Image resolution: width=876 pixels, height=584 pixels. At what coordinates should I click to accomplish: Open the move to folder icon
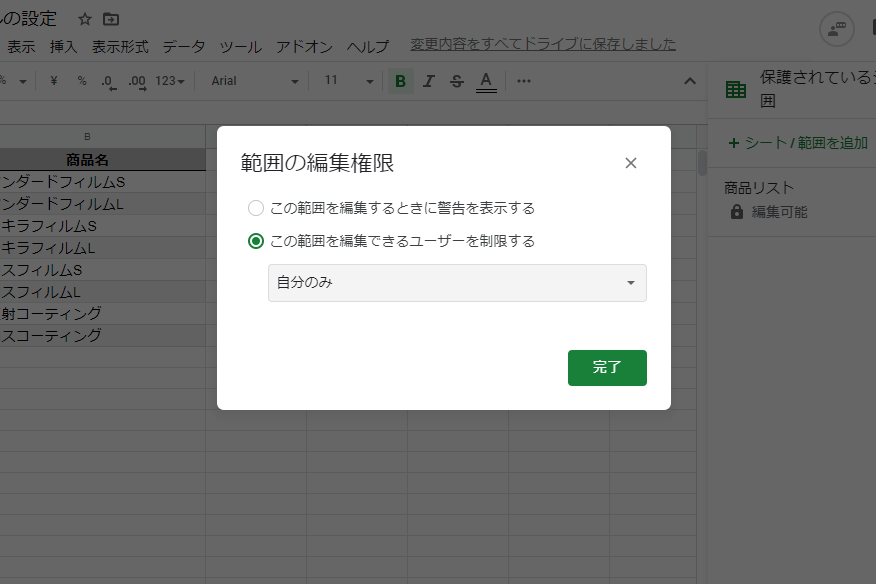point(111,18)
